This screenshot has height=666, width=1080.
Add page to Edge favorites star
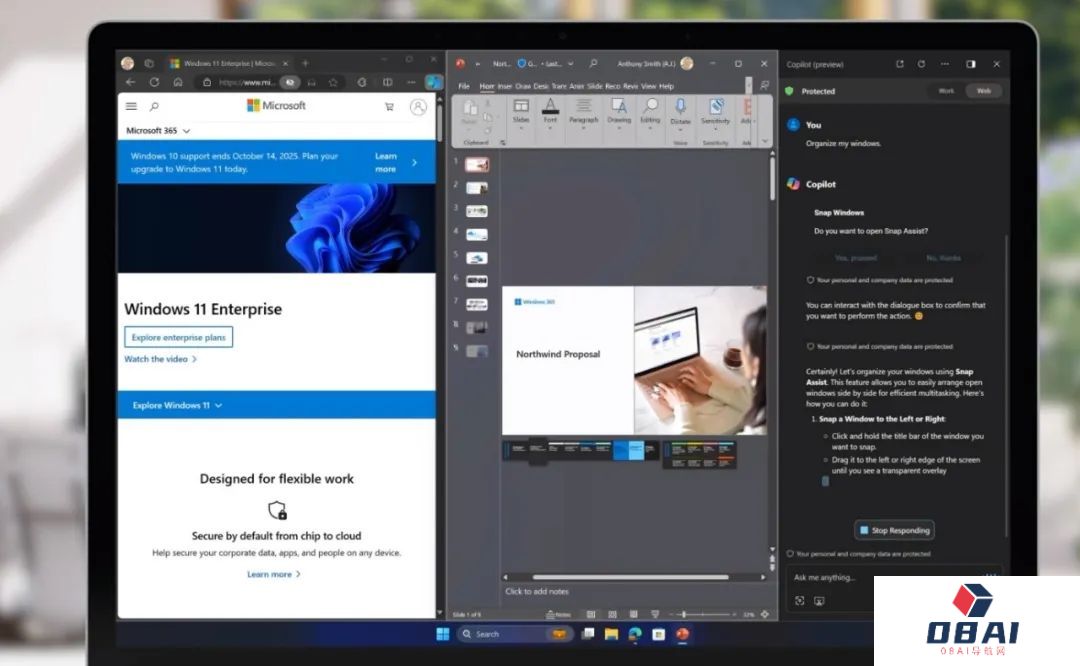click(x=333, y=83)
